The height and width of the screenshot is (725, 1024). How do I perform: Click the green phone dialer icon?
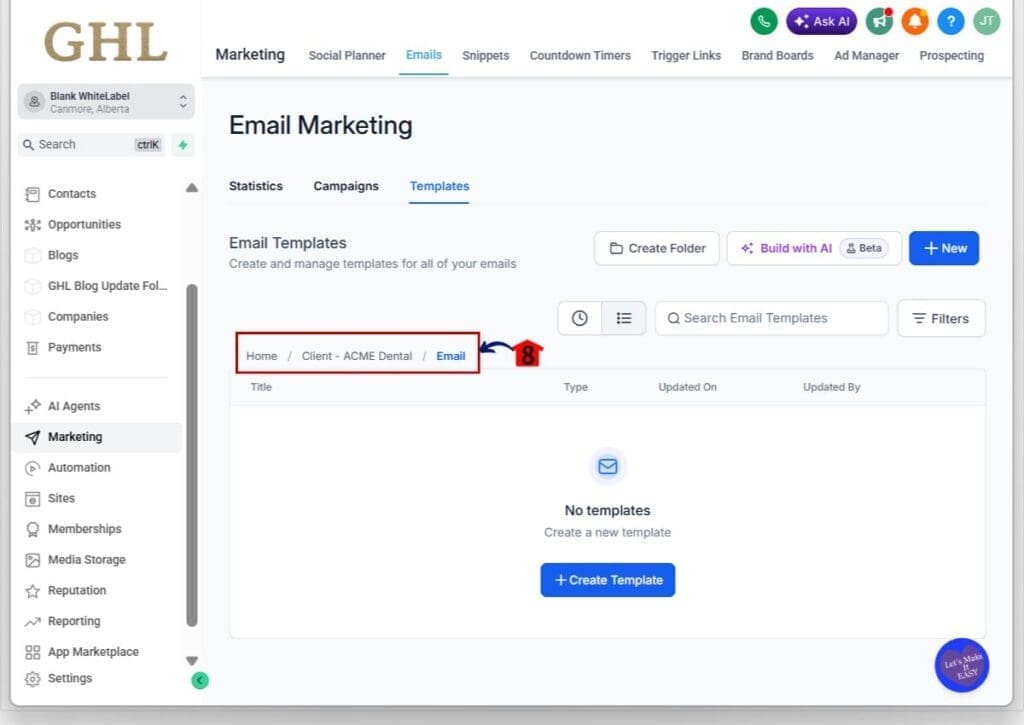(x=764, y=21)
